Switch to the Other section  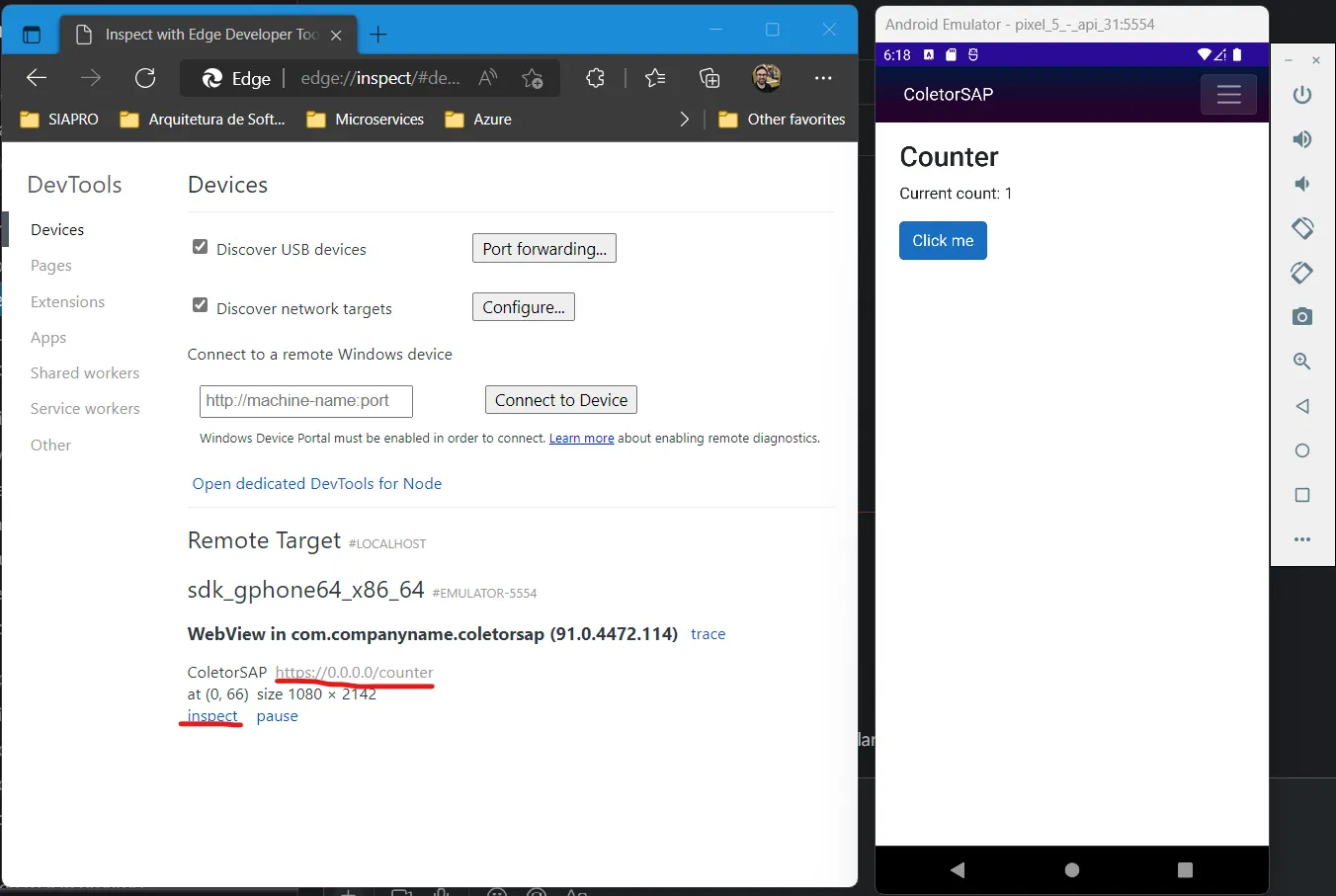point(50,446)
